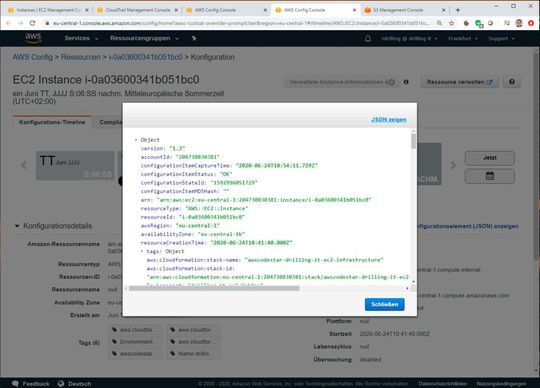Screen dimensions: 540x388
Task: Click Verwaltete Instance-Informationen button
Action: [x=342, y=82]
